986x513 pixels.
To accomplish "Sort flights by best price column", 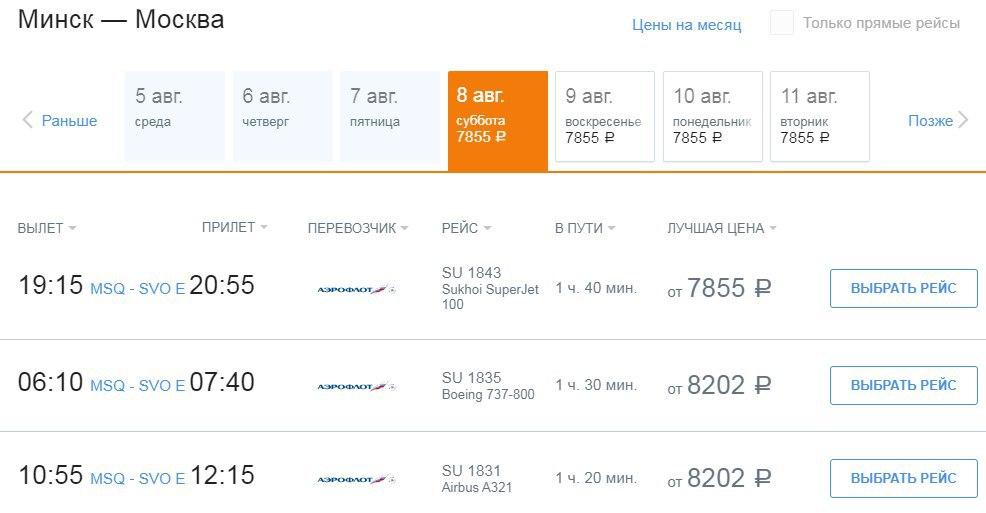I will point(721,228).
